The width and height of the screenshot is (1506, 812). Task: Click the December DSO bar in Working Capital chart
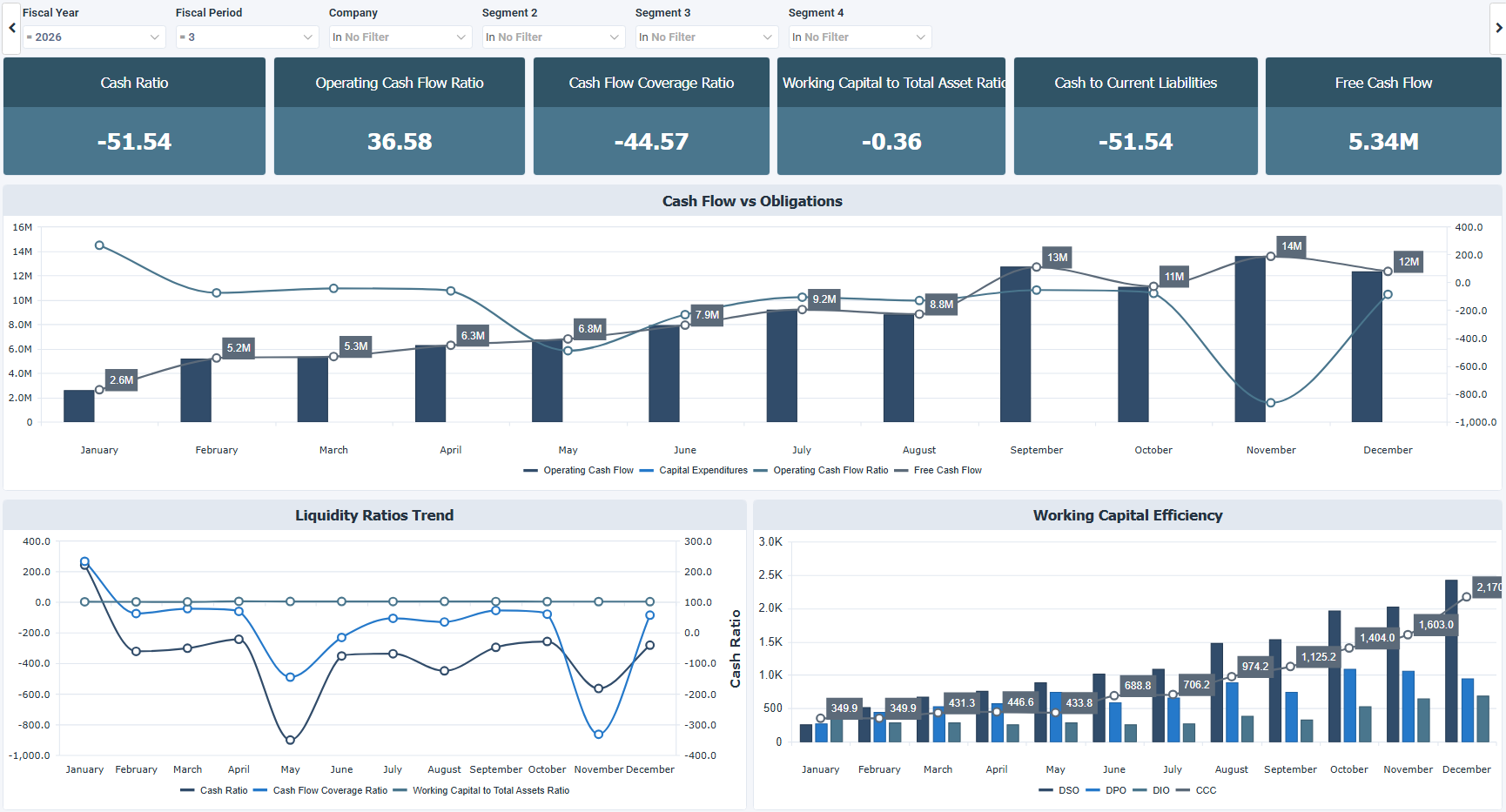click(1451, 661)
